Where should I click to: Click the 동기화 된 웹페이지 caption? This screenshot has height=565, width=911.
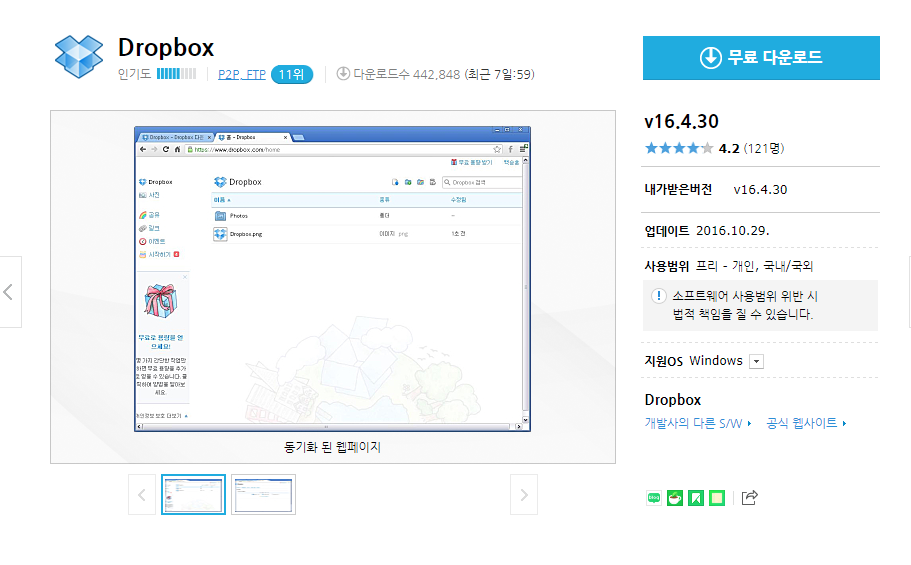[x=332, y=447]
